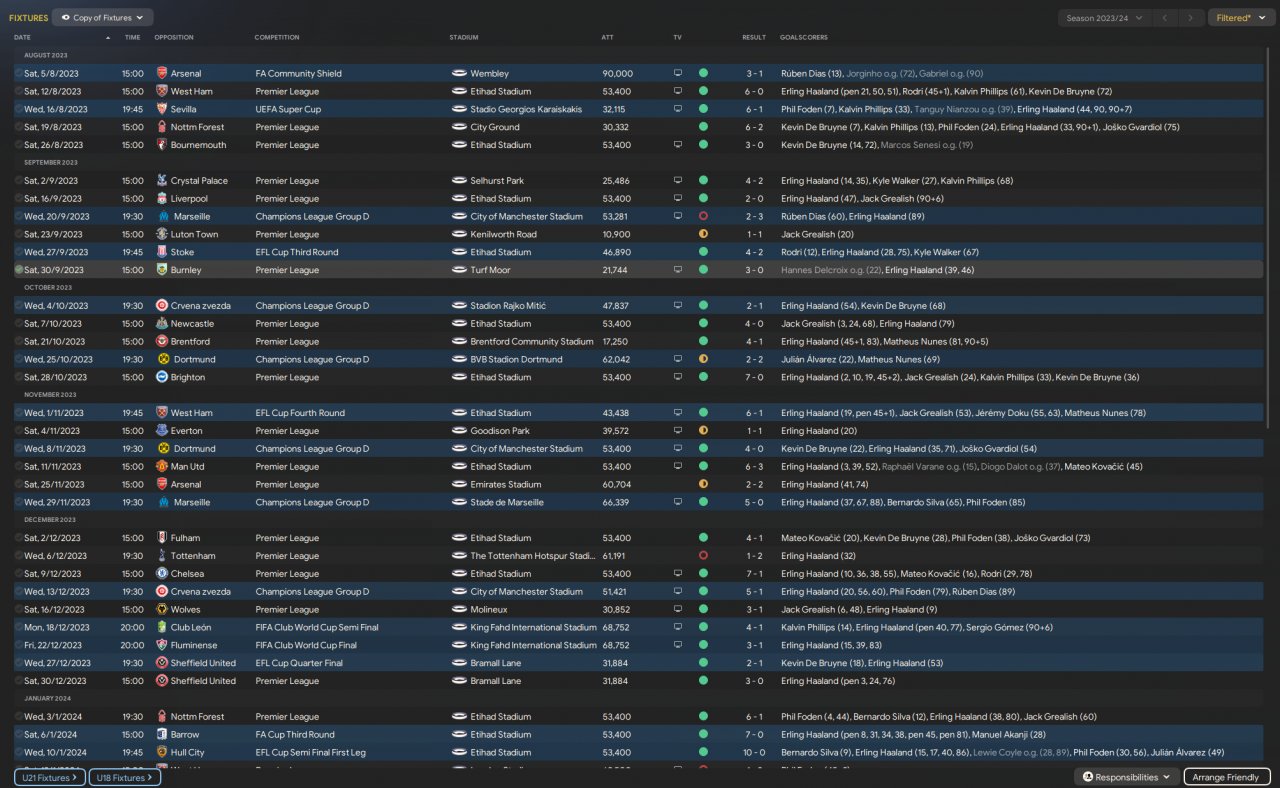This screenshot has width=1280, height=788.
Task: Tick the selection circle for Sat 5/8/2023
Action: pyautogui.click(x=18, y=73)
